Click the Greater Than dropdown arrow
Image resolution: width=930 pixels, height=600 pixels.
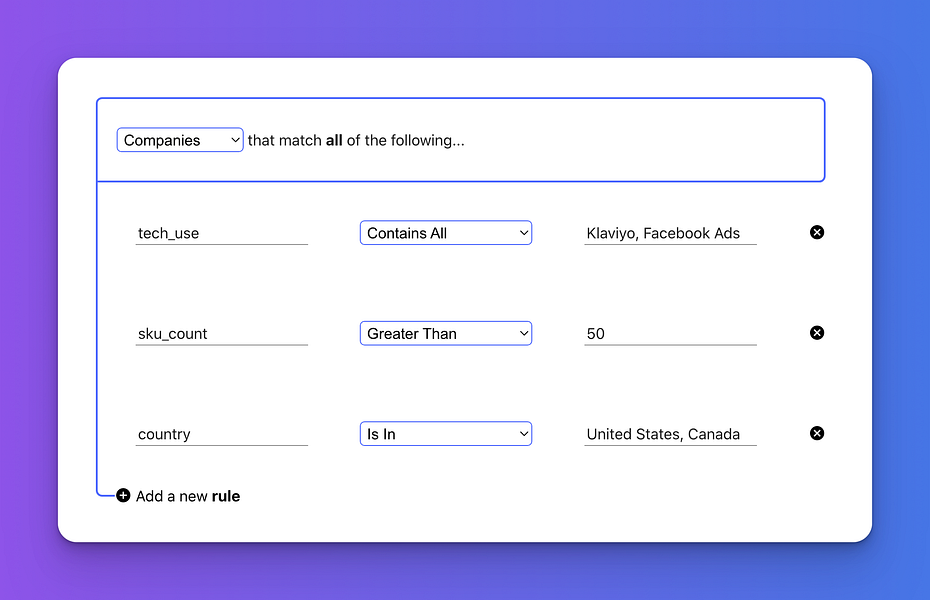coord(524,333)
